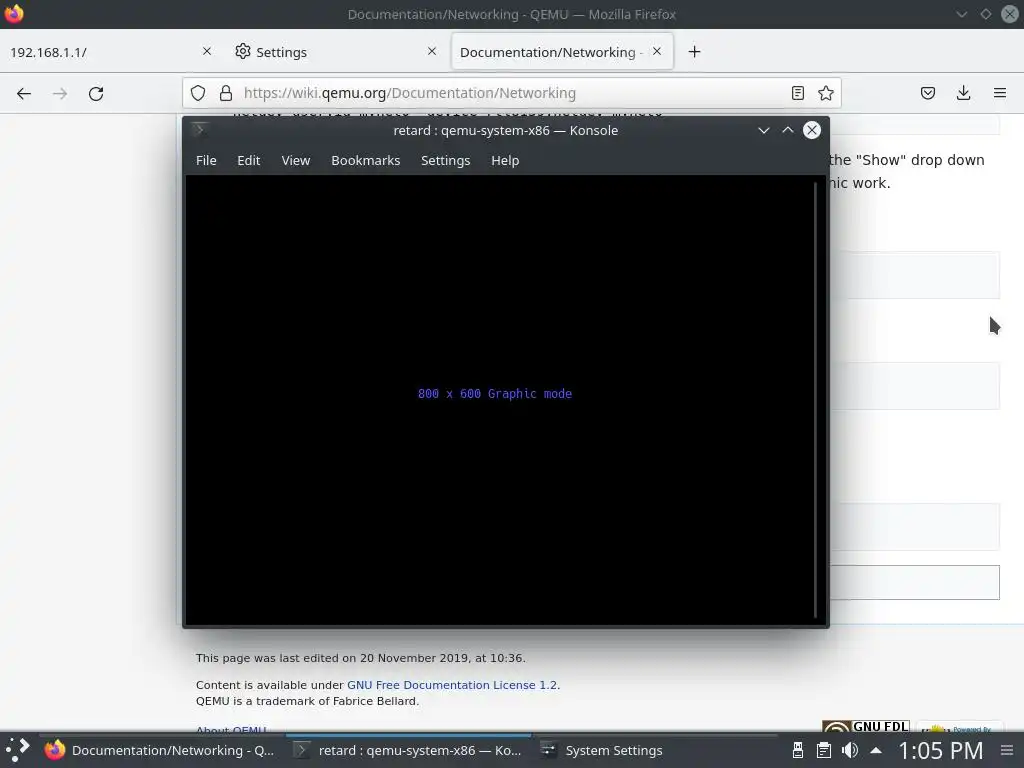
Task: Click the removable device tray icon
Action: point(797,750)
